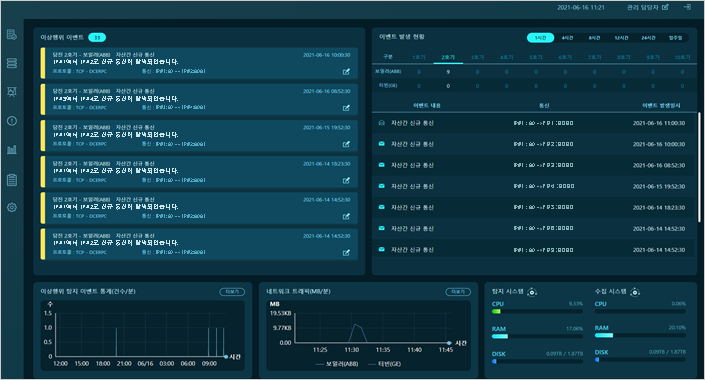
Task: Open the alert exclamation icon in sidebar
Action: pyautogui.click(x=12, y=121)
